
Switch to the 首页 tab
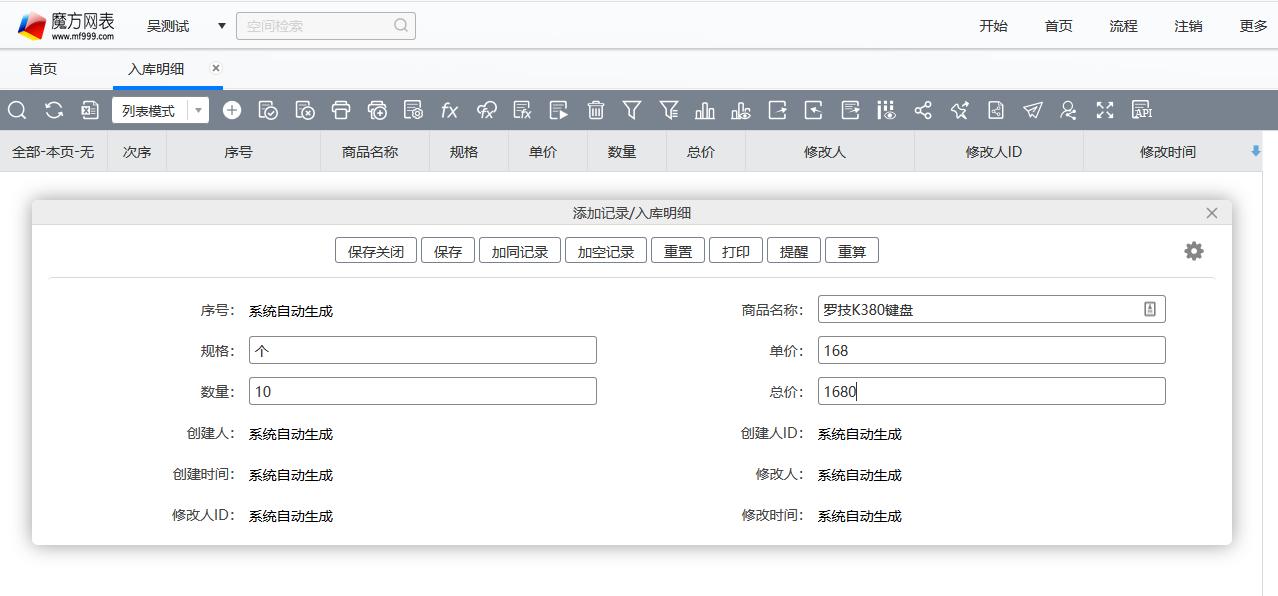(x=42, y=68)
